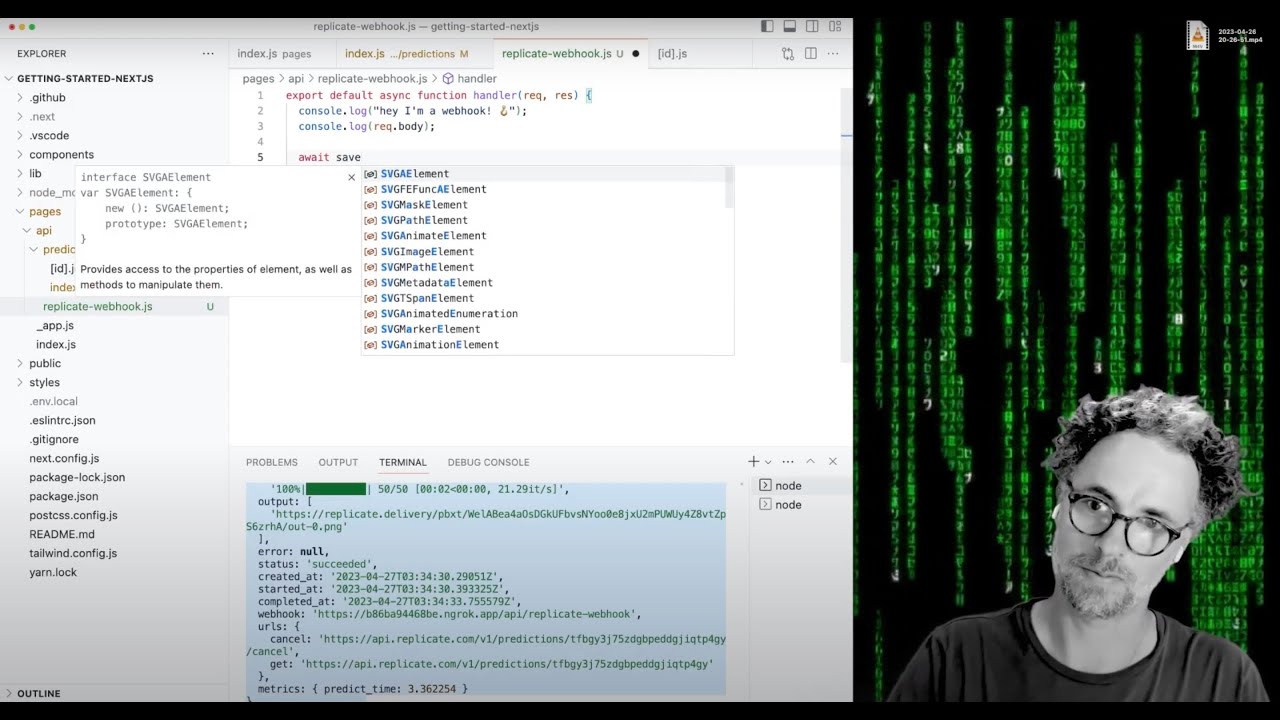This screenshot has height=720, width=1280.
Task: Choose SVGFEFuncAElement suggestion
Action: point(543,189)
